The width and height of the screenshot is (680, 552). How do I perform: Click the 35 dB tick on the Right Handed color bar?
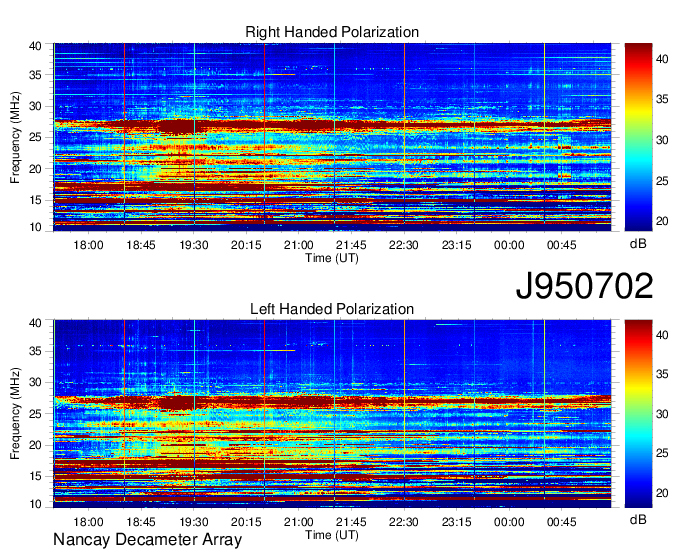662,99
